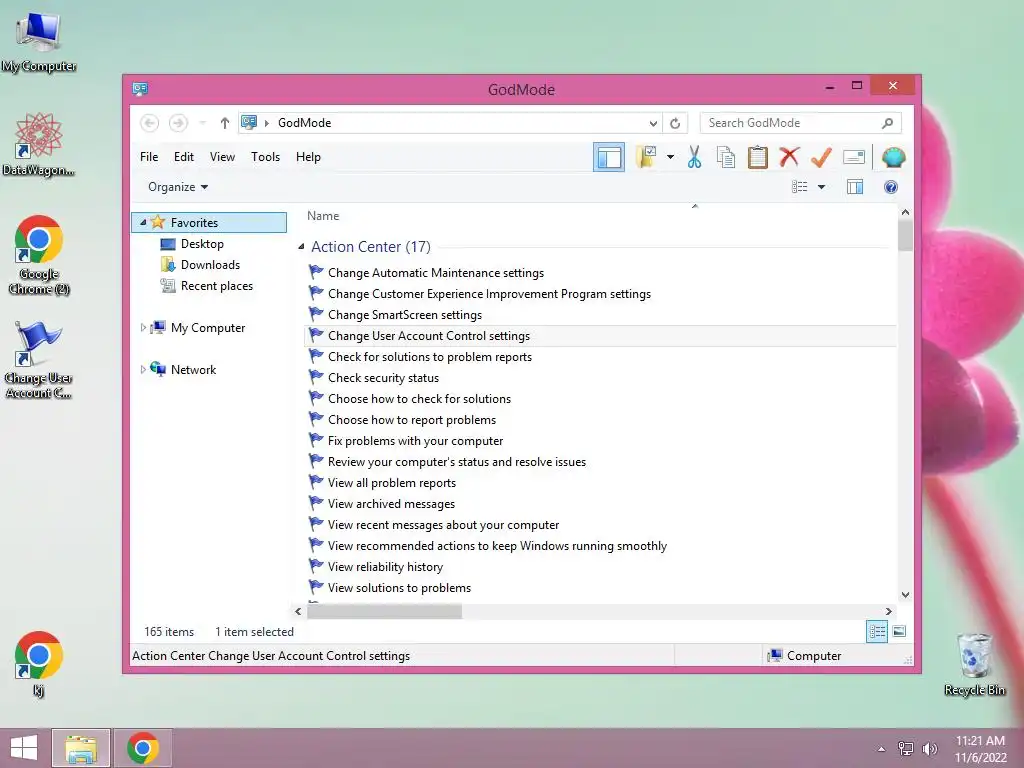Click the horizontal scrollbar thumb
The height and width of the screenshot is (768, 1024).
point(385,612)
